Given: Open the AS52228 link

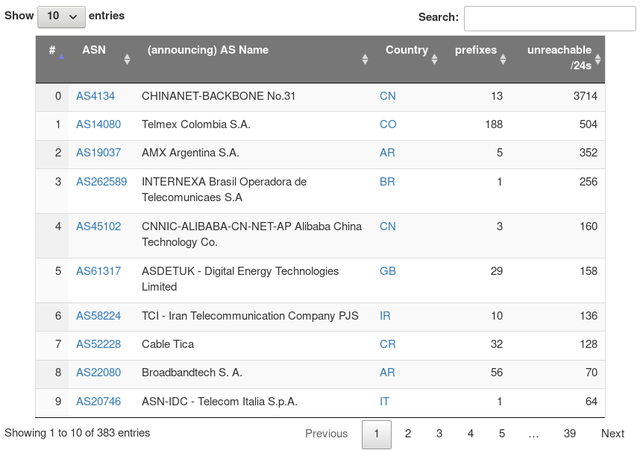Looking at the screenshot, I should (98, 344).
